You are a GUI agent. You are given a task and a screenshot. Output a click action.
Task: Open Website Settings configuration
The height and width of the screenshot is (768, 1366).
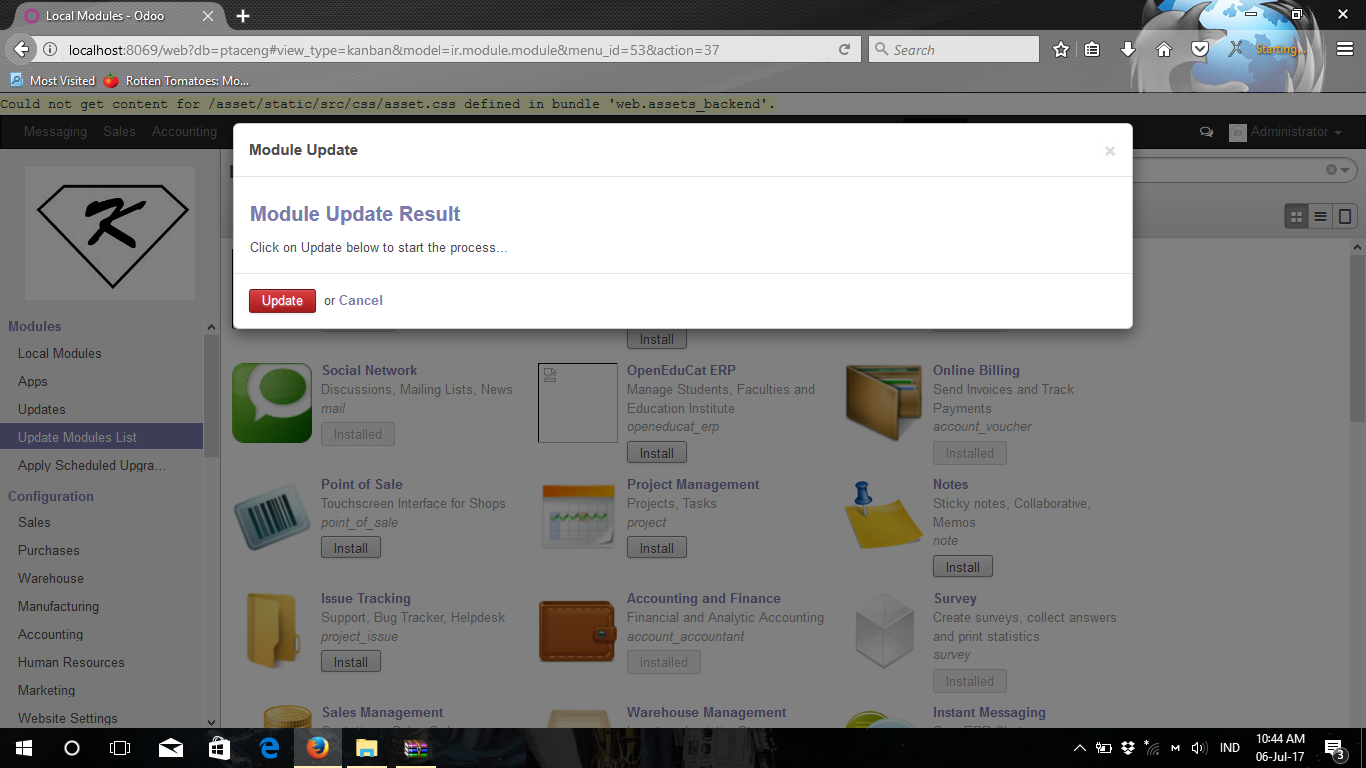[x=68, y=718]
